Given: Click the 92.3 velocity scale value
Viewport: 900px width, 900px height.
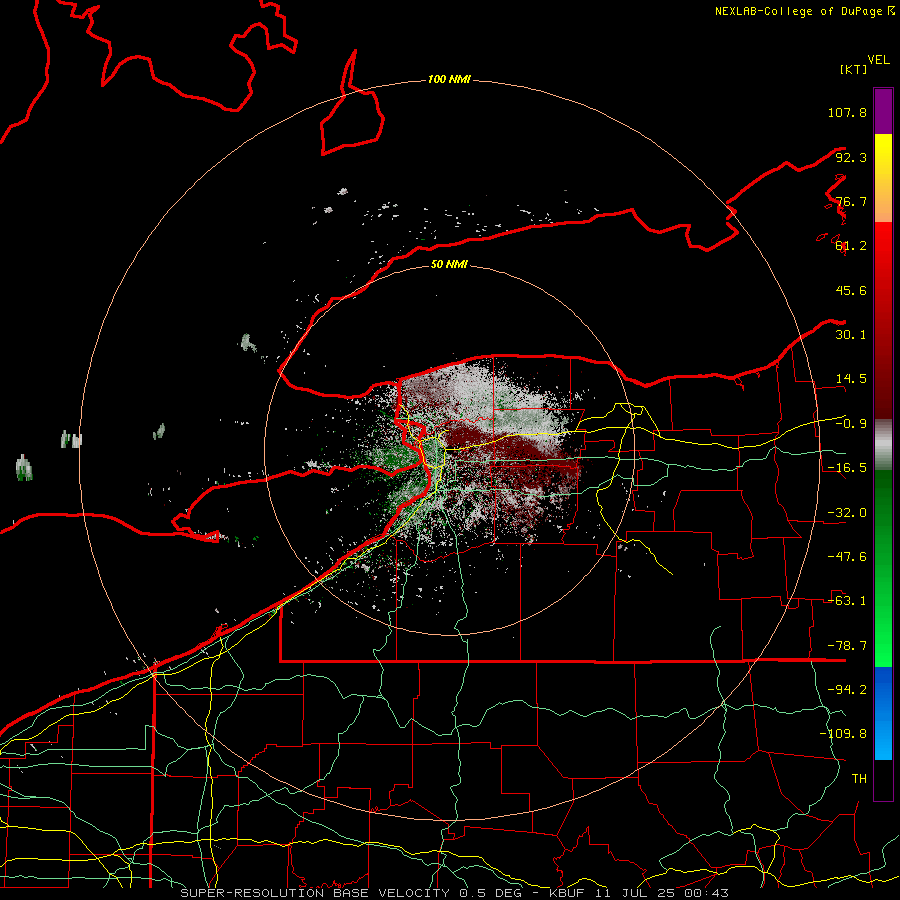Looking at the screenshot, I should (851, 157).
